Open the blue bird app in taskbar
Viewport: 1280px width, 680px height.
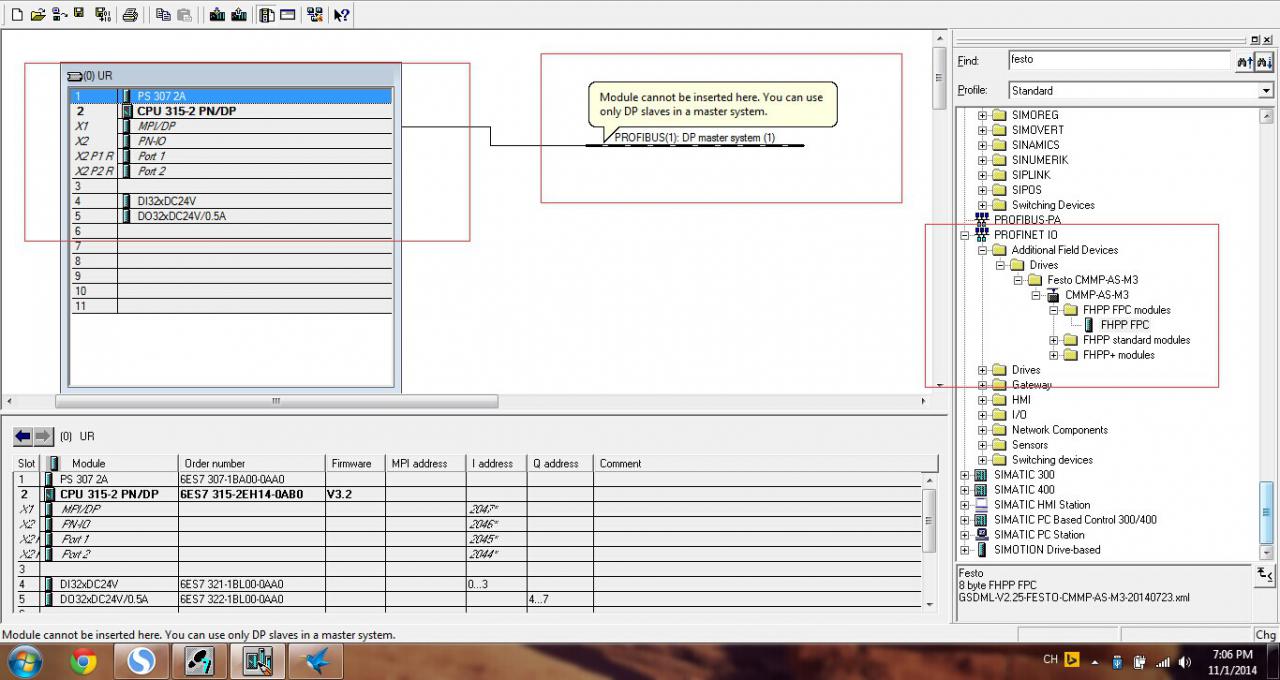[x=317, y=661]
